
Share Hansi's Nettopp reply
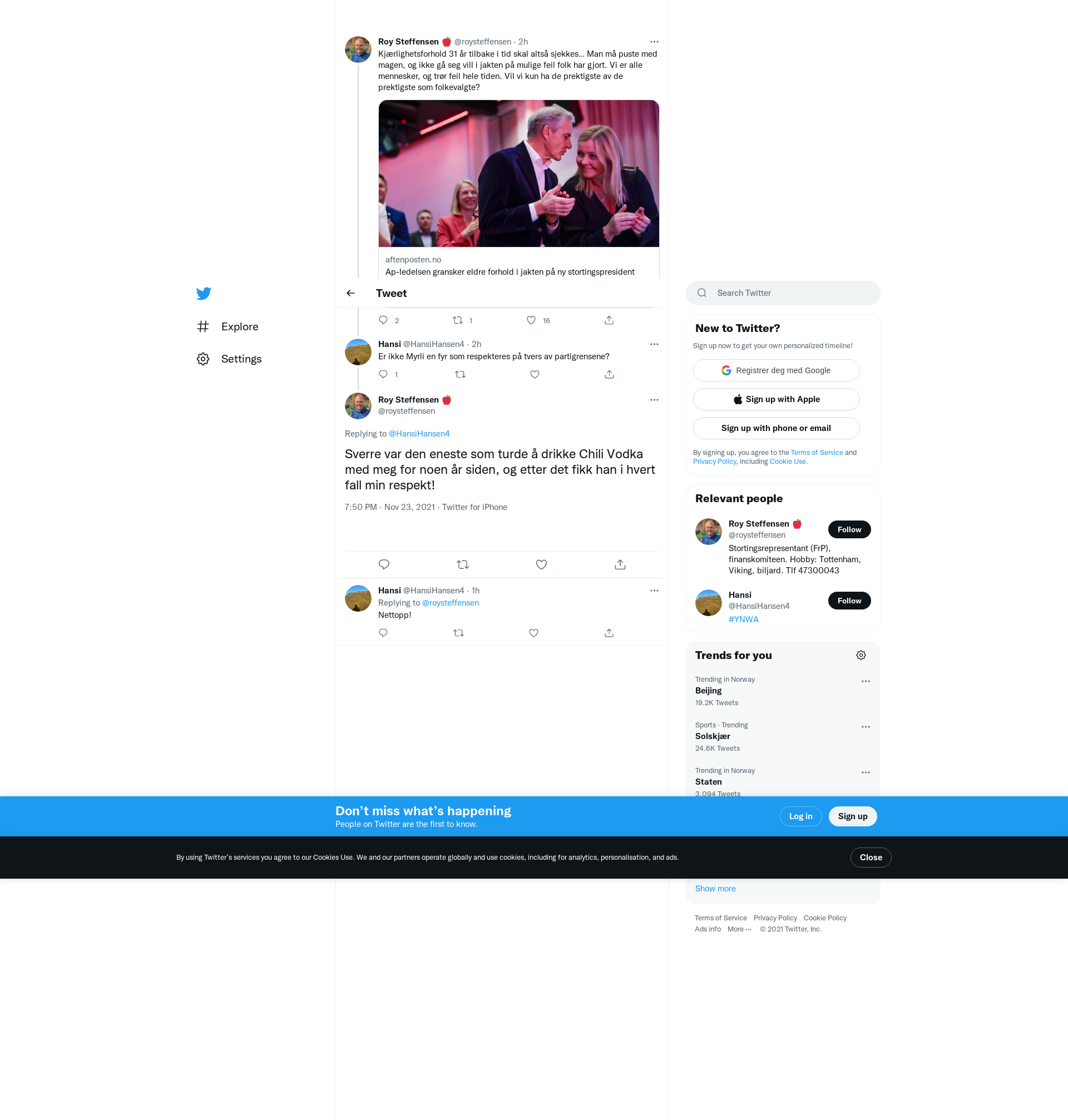point(609,633)
